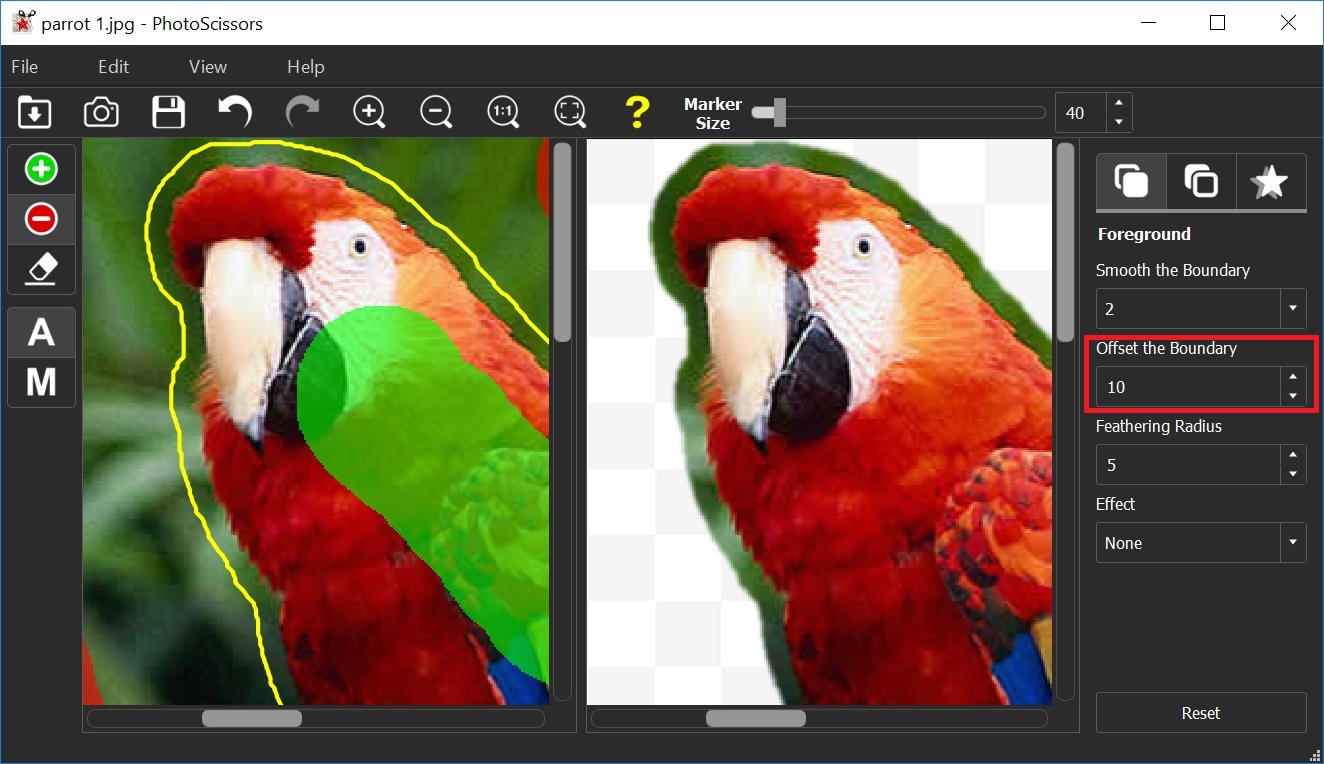Click the Zoom in magnifier icon
Image resolution: width=1324 pixels, height=764 pixels.
pyautogui.click(x=369, y=112)
